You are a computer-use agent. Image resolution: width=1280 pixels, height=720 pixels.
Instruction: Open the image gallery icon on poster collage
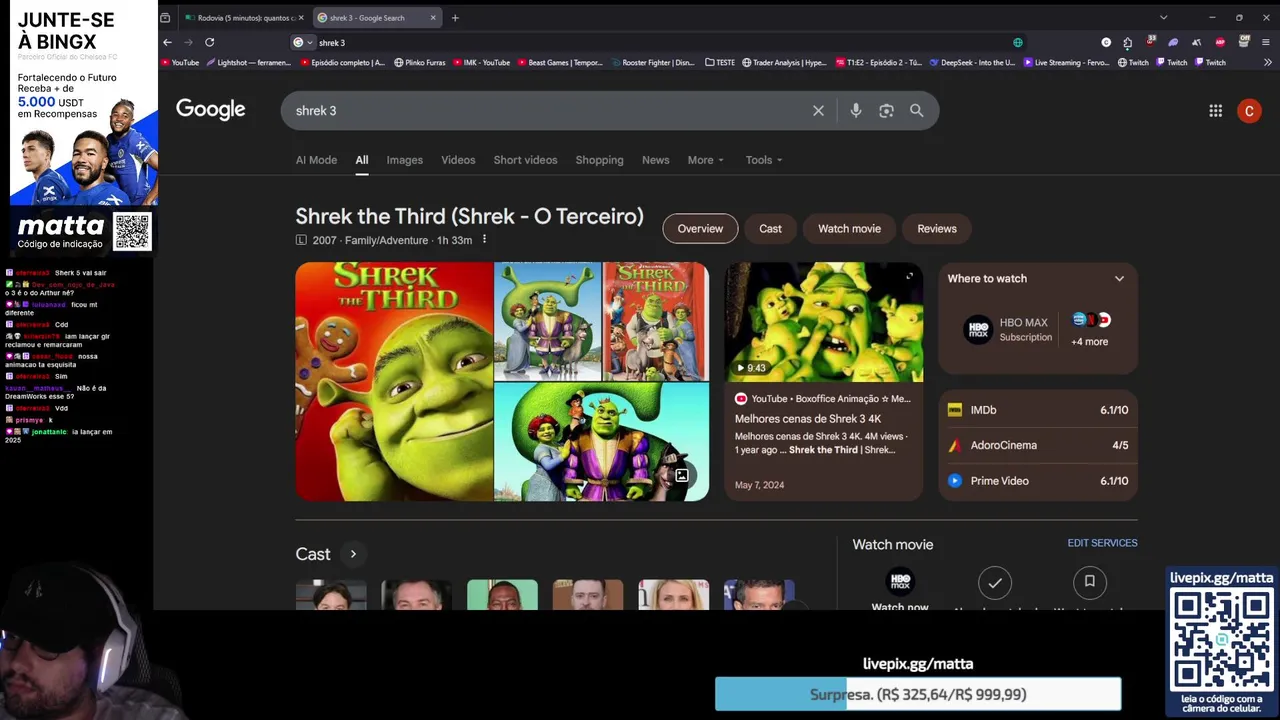click(x=681, y=476)
